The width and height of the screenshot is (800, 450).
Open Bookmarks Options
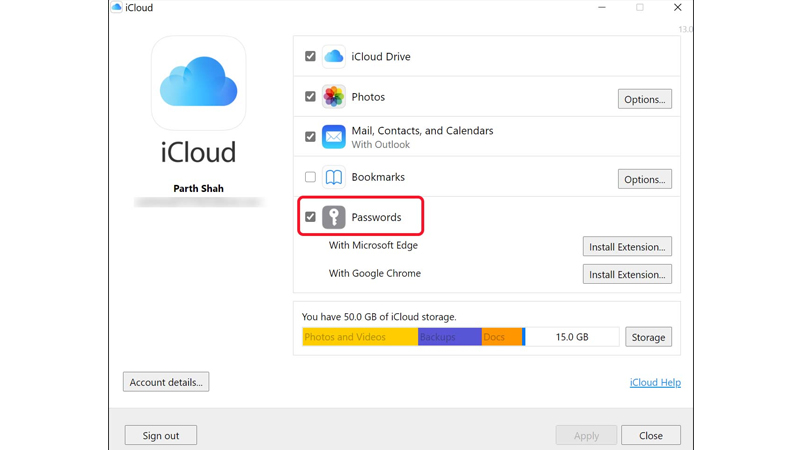tap(645, 179)
